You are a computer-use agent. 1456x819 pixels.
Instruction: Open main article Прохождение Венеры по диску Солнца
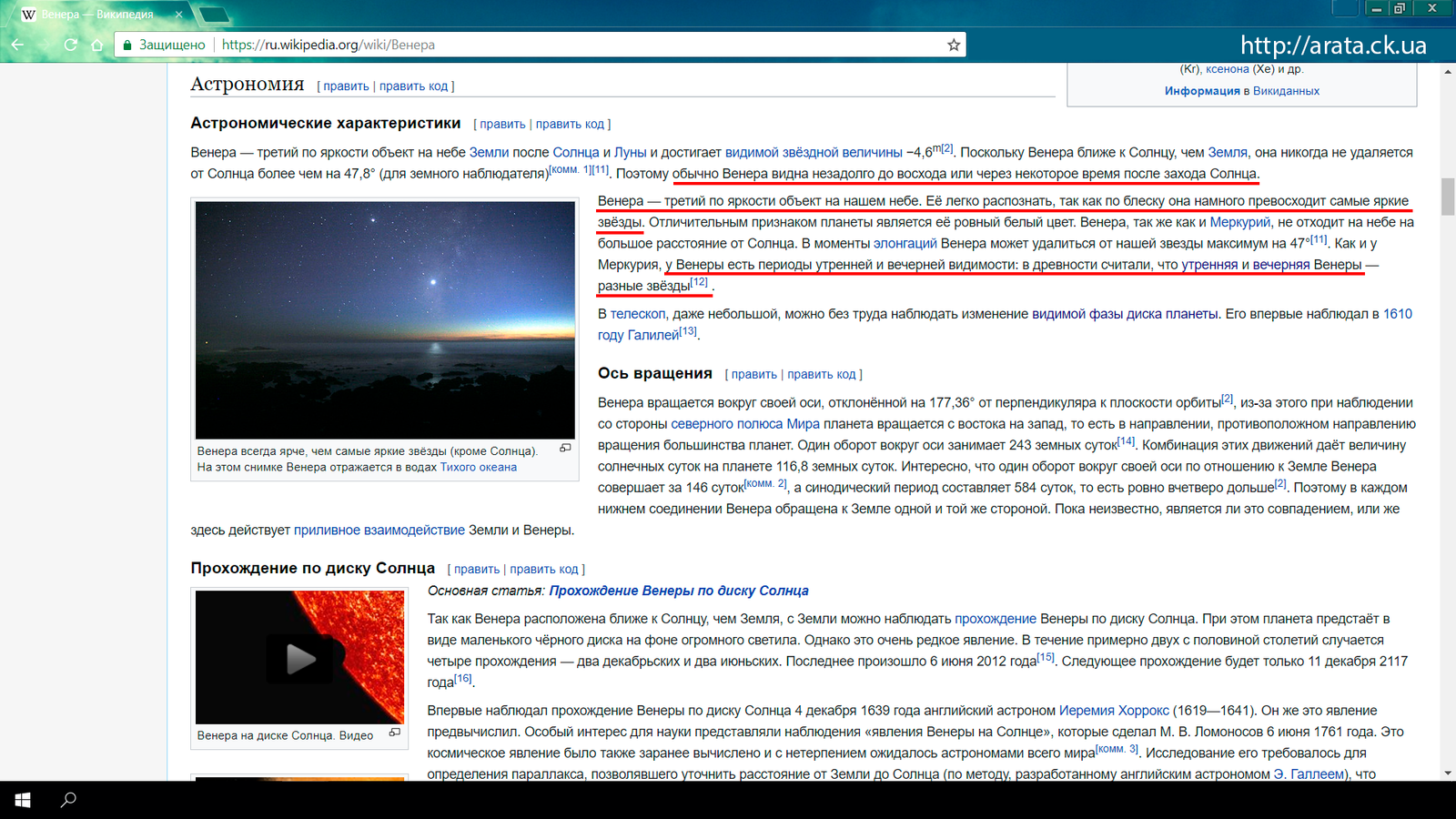point(679,591)
